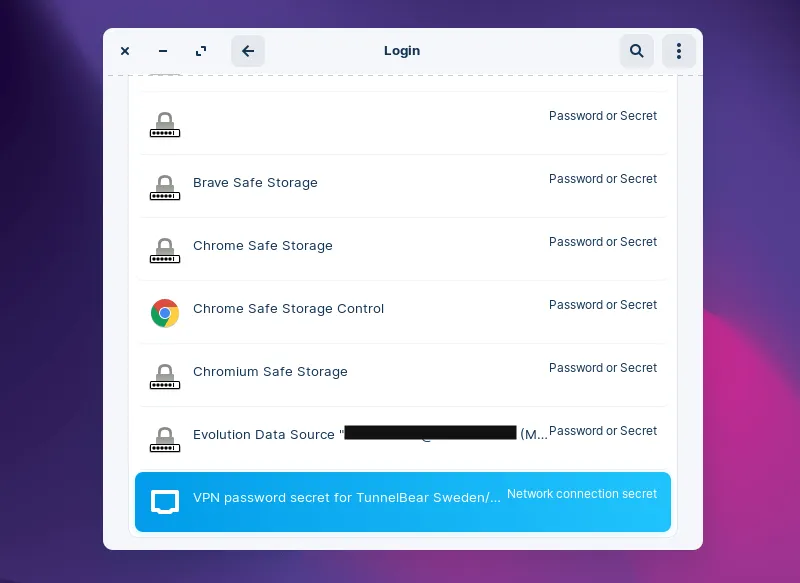Viewport: 800px width, 583px height.
Task: Open the Chromium Safe Storage item
Action: 270,372
